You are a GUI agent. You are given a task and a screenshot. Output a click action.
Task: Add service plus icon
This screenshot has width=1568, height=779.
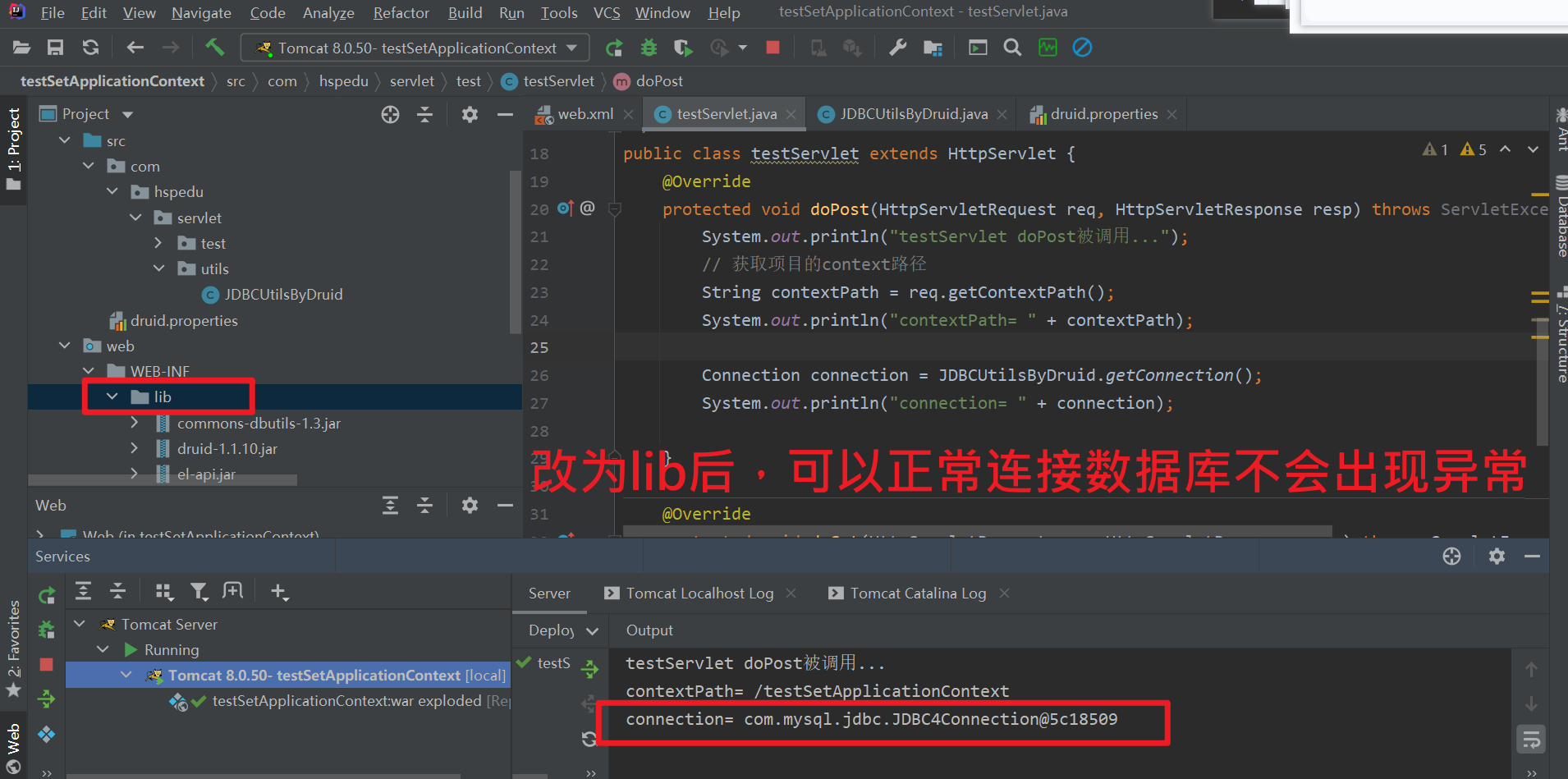click(x=279, y=591)
